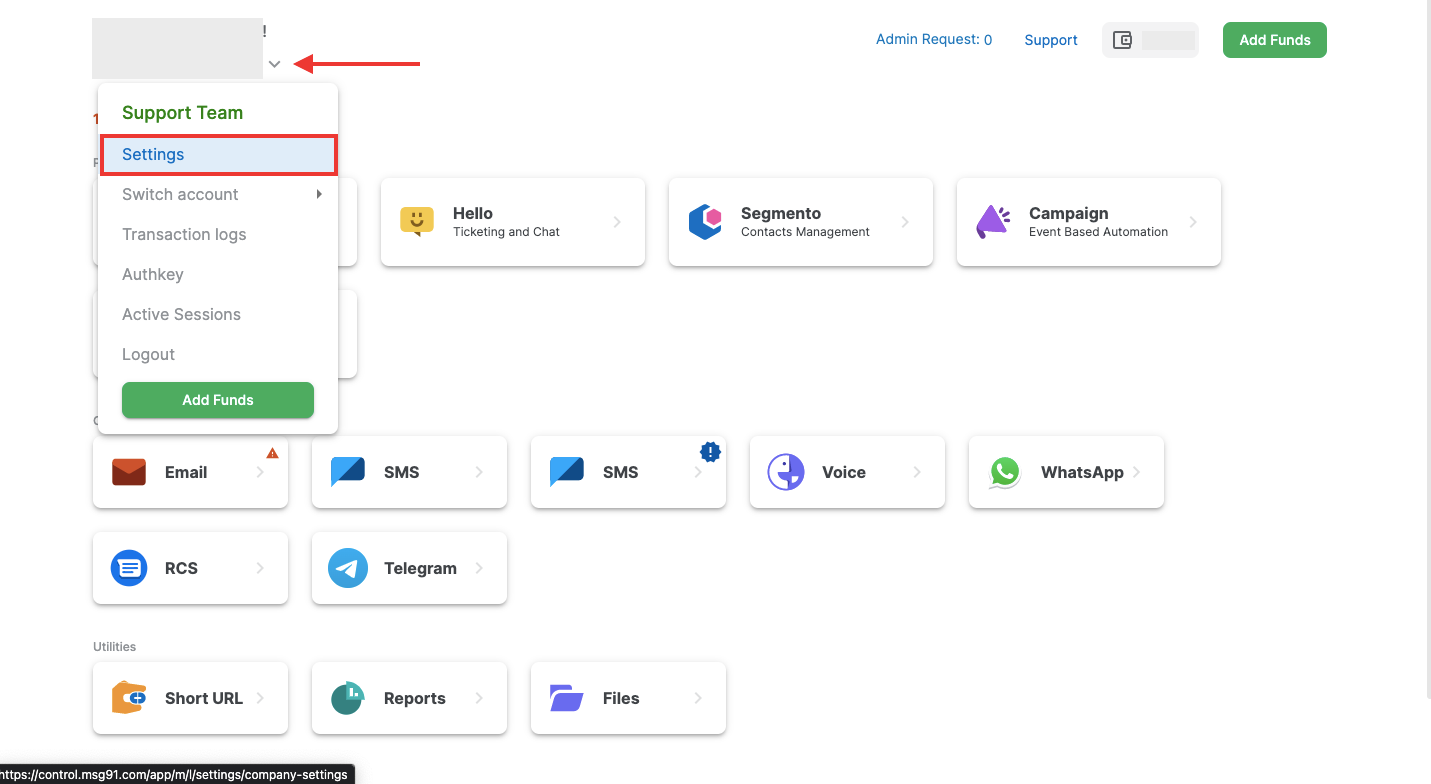Click the chevron on the Short URL card

coord(260,698)
